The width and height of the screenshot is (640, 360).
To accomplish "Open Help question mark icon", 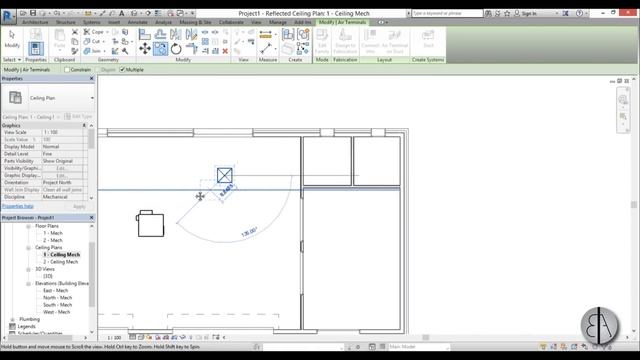I will (579, 13).
